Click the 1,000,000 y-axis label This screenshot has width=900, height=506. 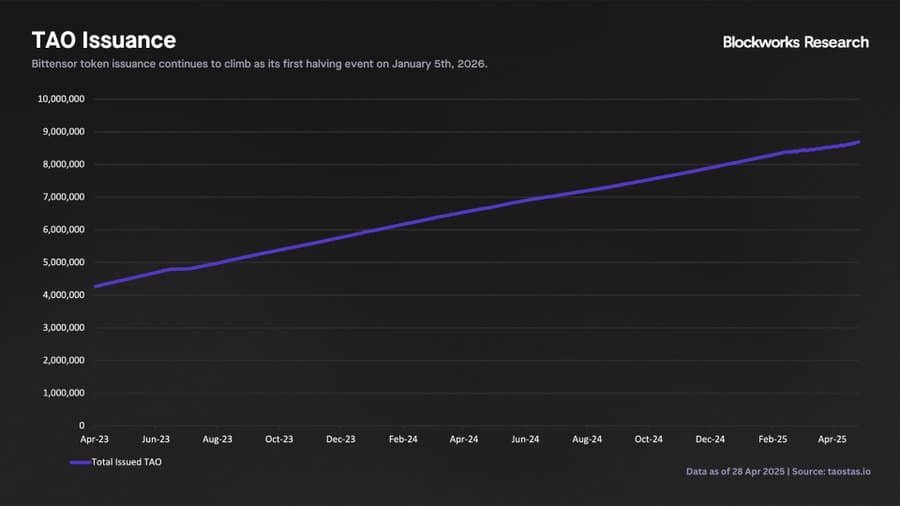64,393
